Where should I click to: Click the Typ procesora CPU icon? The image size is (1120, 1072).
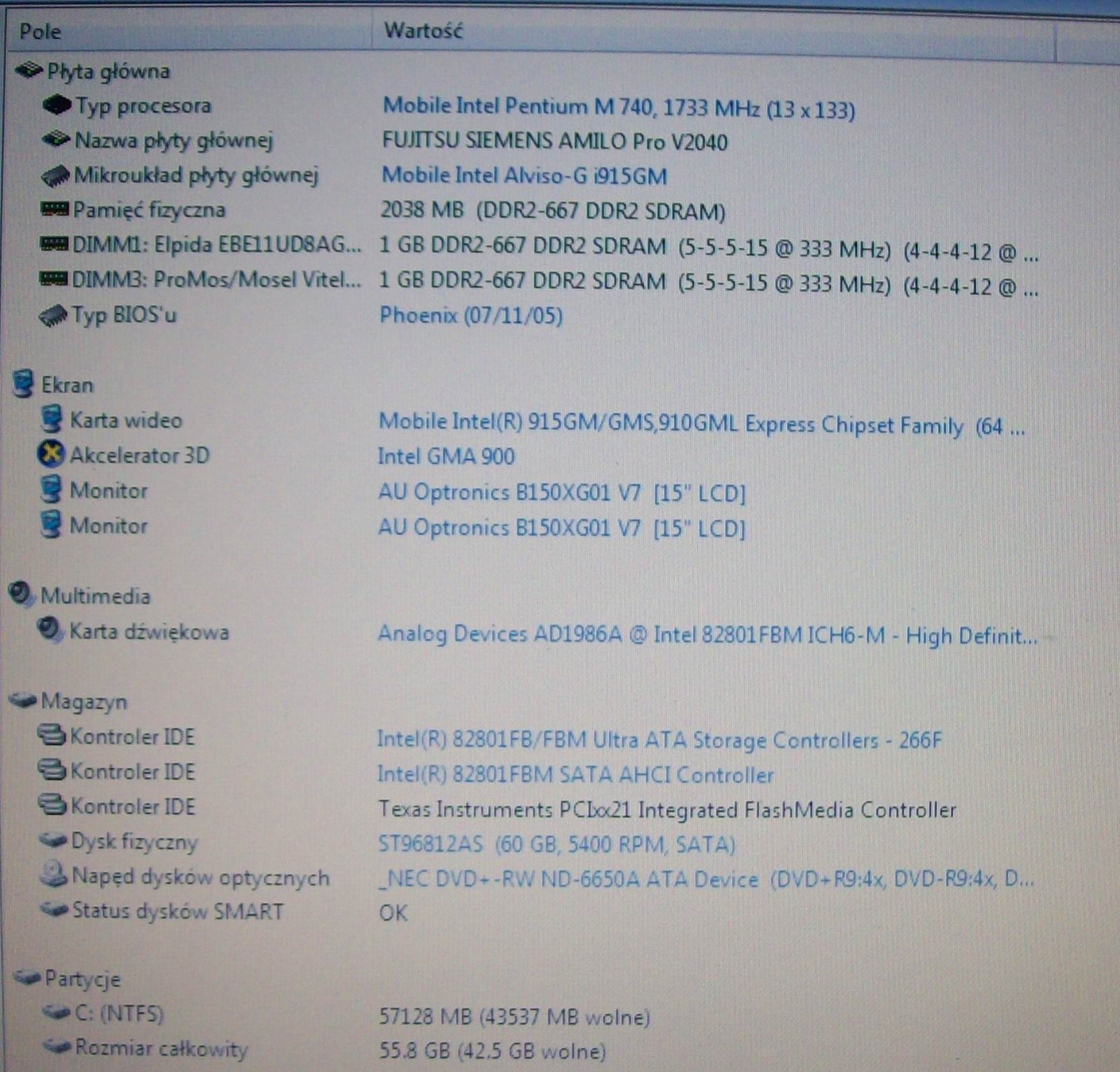click(x=57, y=105)
